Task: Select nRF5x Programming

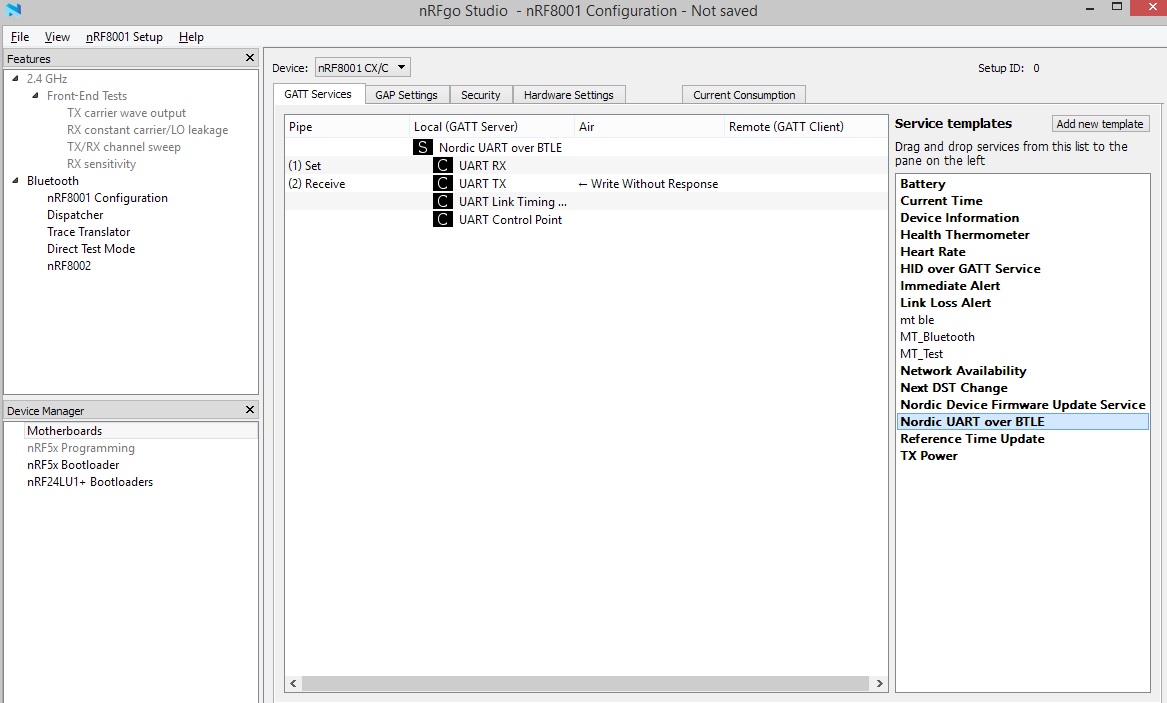Action: coord(81,448)
